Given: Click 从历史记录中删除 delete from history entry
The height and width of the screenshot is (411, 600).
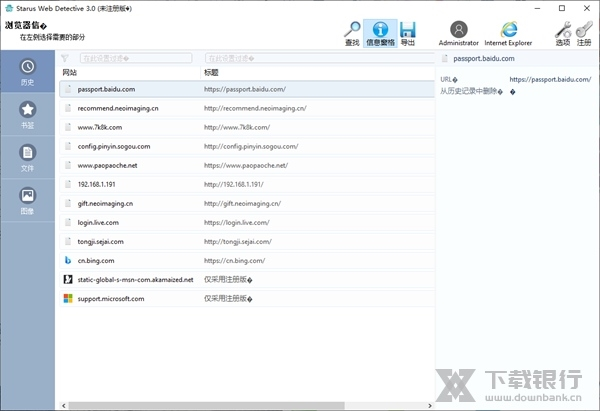Looking at the screenshot, I should coord(471,91).
